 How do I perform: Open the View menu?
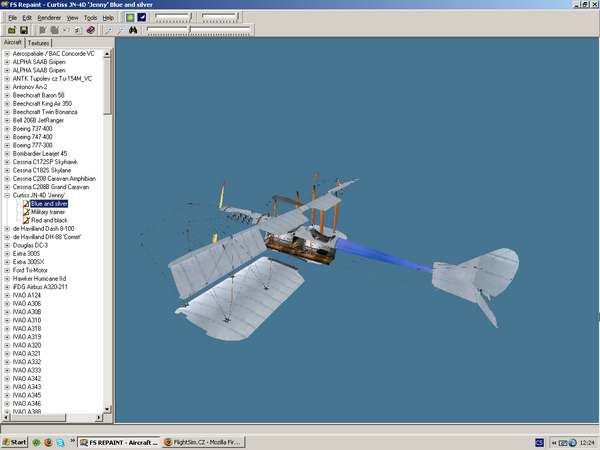coord(72,18)
